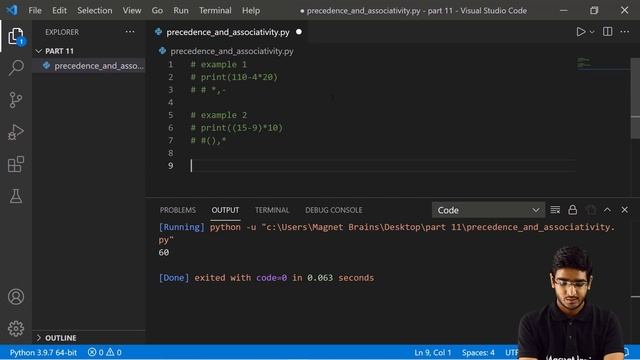
Task: Place cursor on line 9
Action: point(383,166)
